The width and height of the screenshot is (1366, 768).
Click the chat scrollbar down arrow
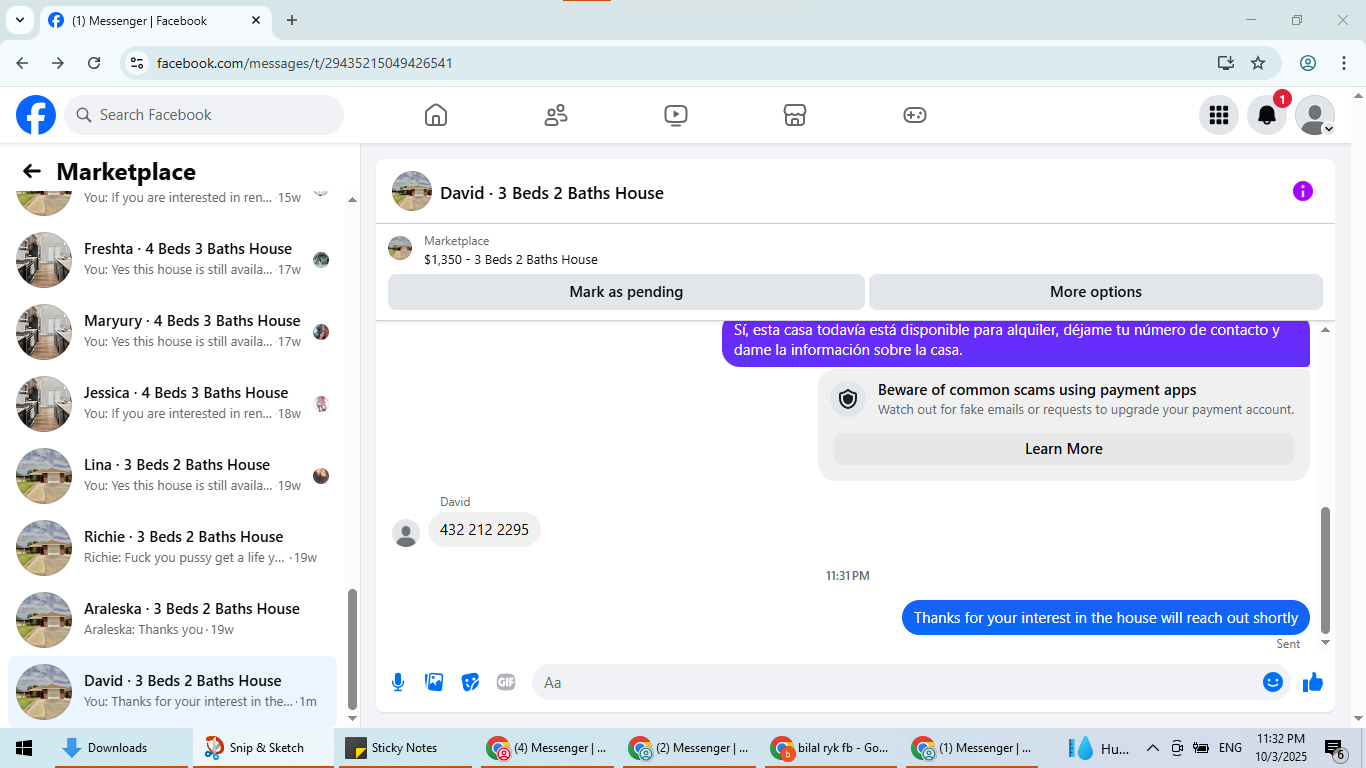1326,642
